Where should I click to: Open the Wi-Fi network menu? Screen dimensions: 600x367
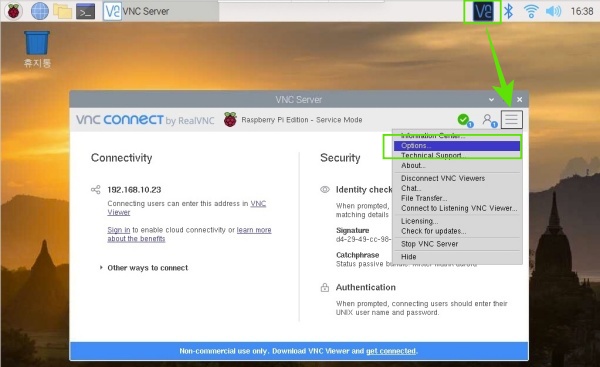coord(531,11)
